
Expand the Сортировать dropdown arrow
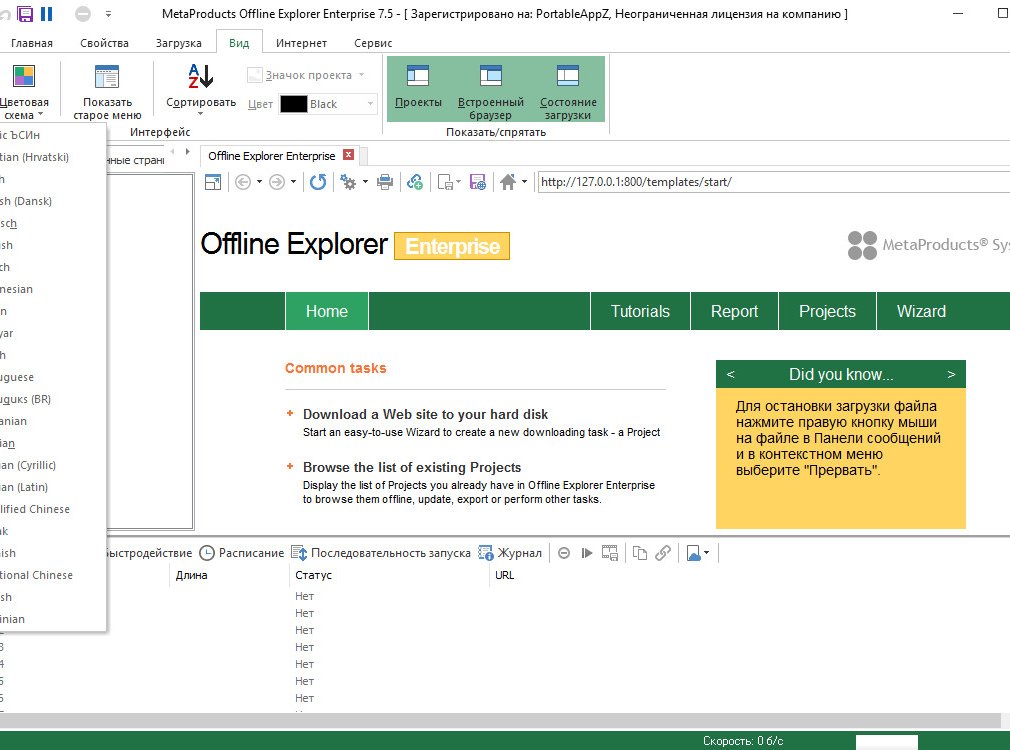tap(200, 114)
